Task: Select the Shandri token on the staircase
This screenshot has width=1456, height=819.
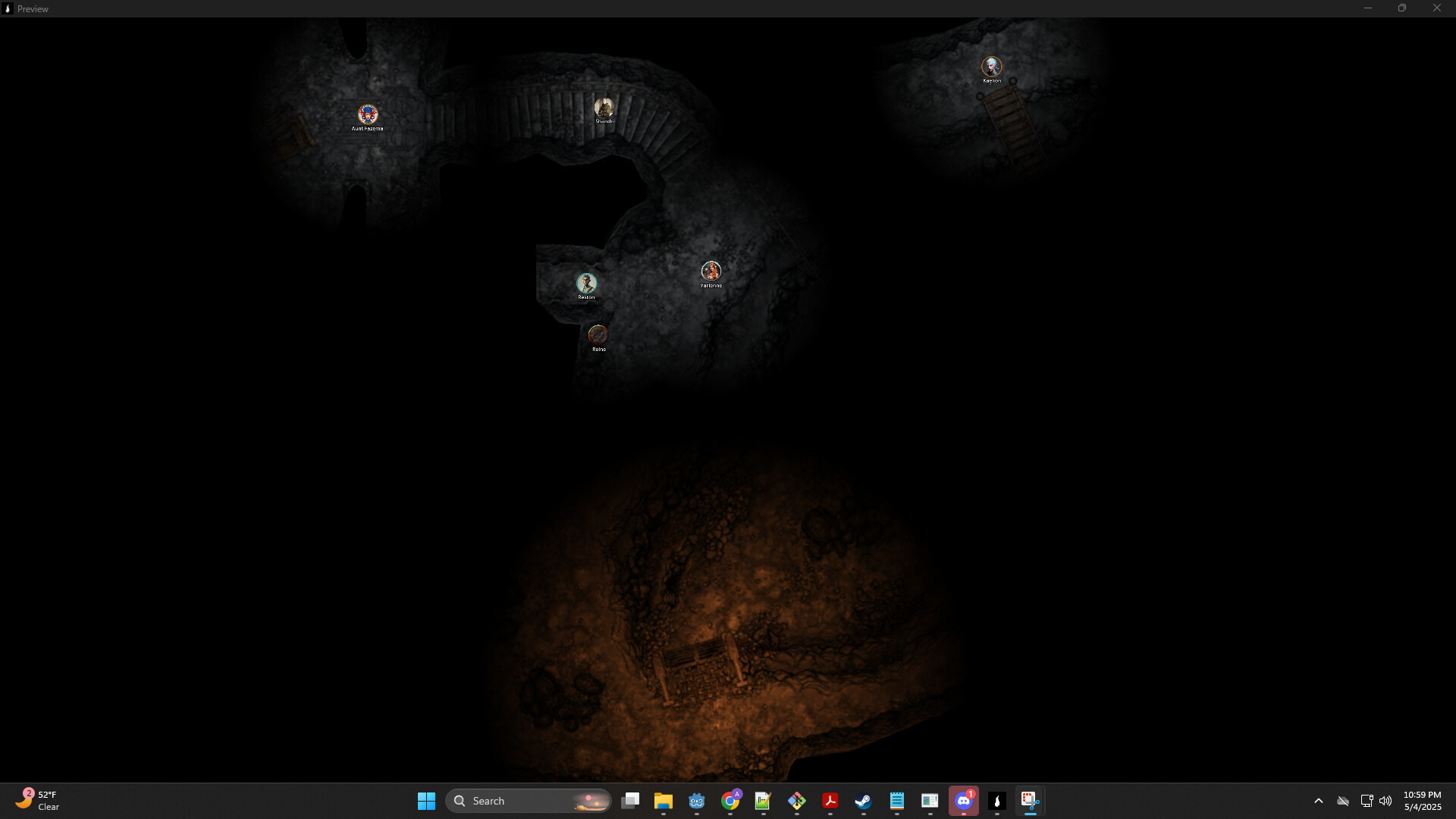Action: [x=604, y=108]
